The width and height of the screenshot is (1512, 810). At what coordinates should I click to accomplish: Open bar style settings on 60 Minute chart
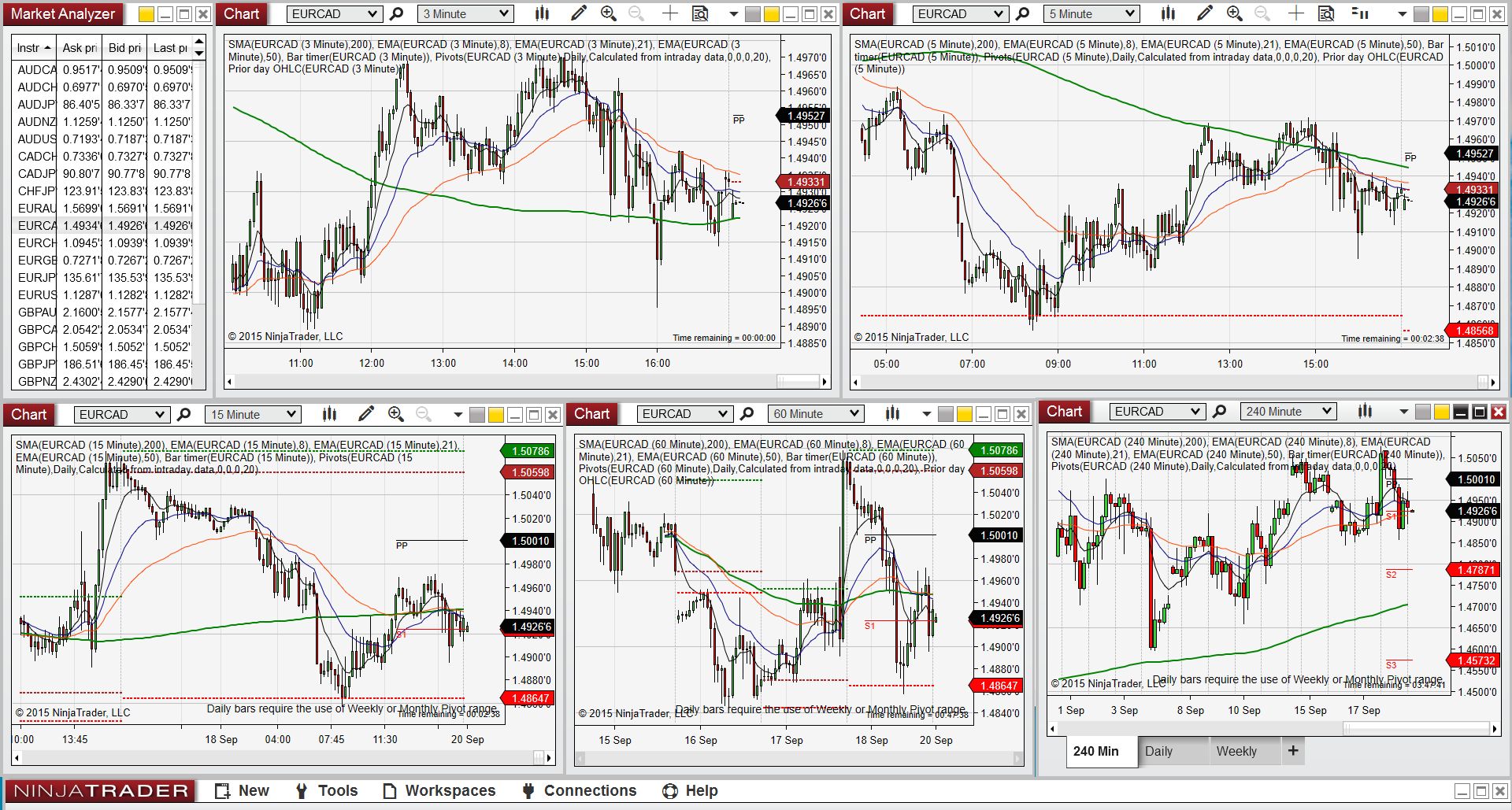point(892,414)
